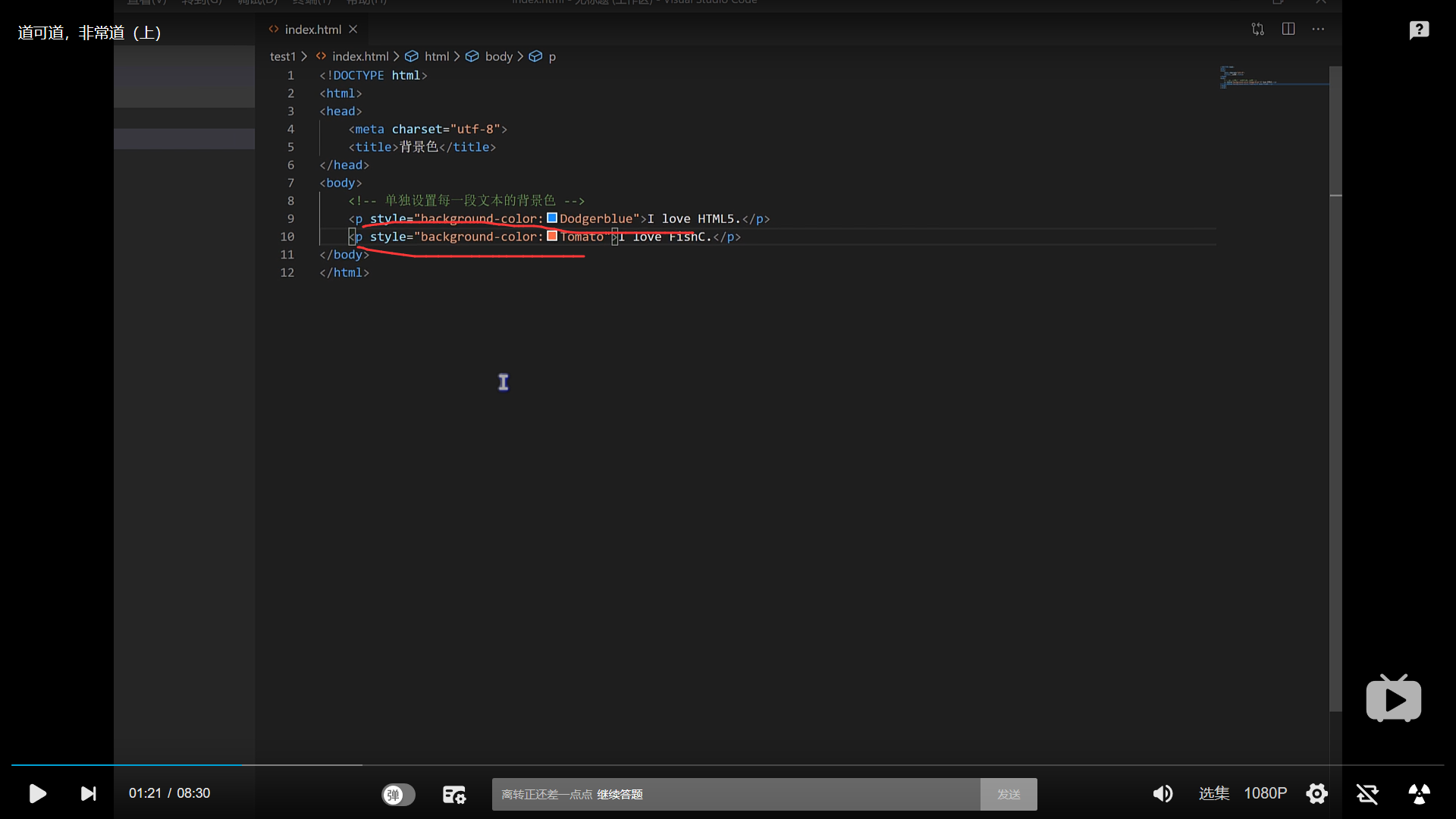Skip to the next video
Image resolution: width=1456 pixels, height=819 pixels.
click(89, 793)
